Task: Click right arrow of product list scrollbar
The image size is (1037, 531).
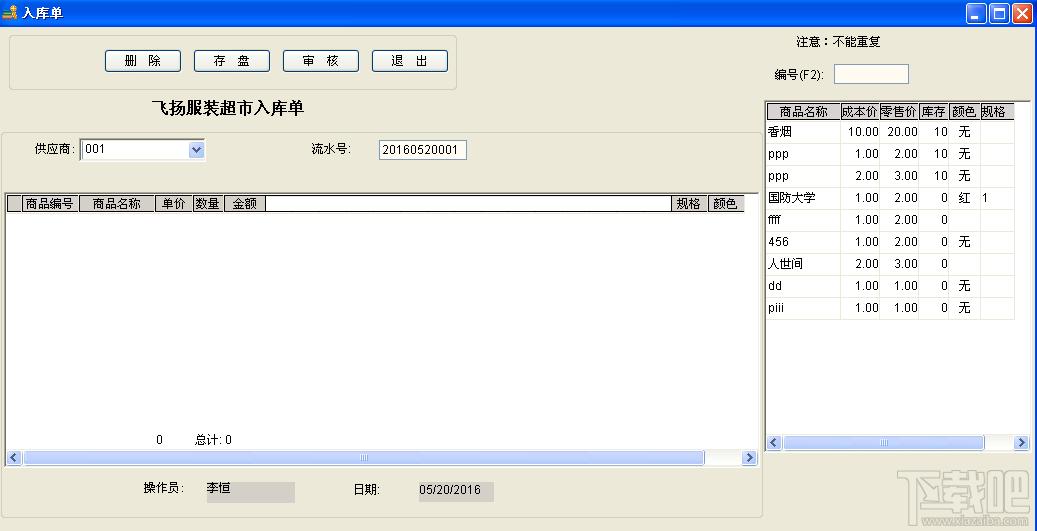Action: click(x=1021, y=442)
